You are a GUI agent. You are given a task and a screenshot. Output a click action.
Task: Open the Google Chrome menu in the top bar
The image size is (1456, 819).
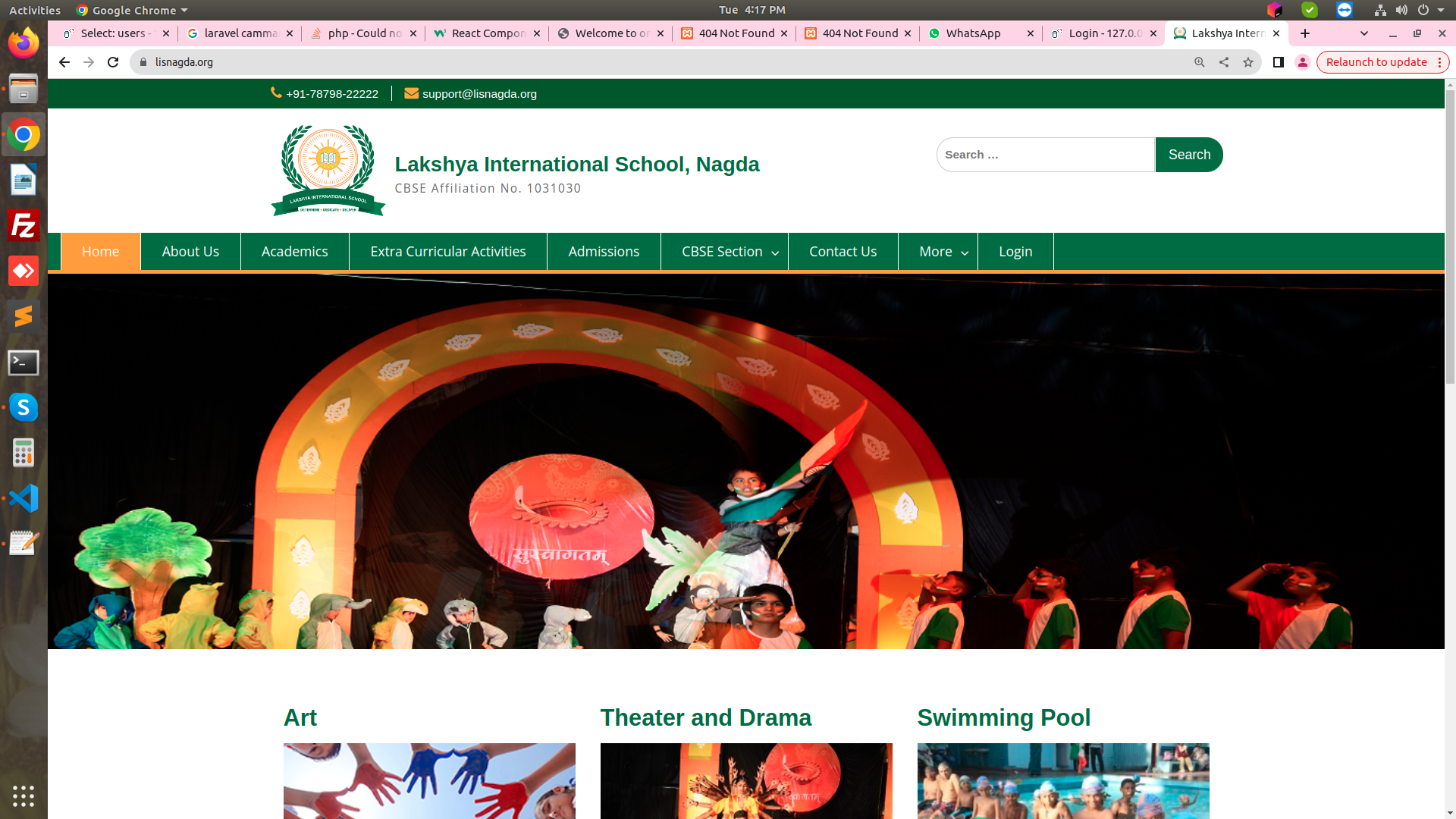tap(130, 10)
